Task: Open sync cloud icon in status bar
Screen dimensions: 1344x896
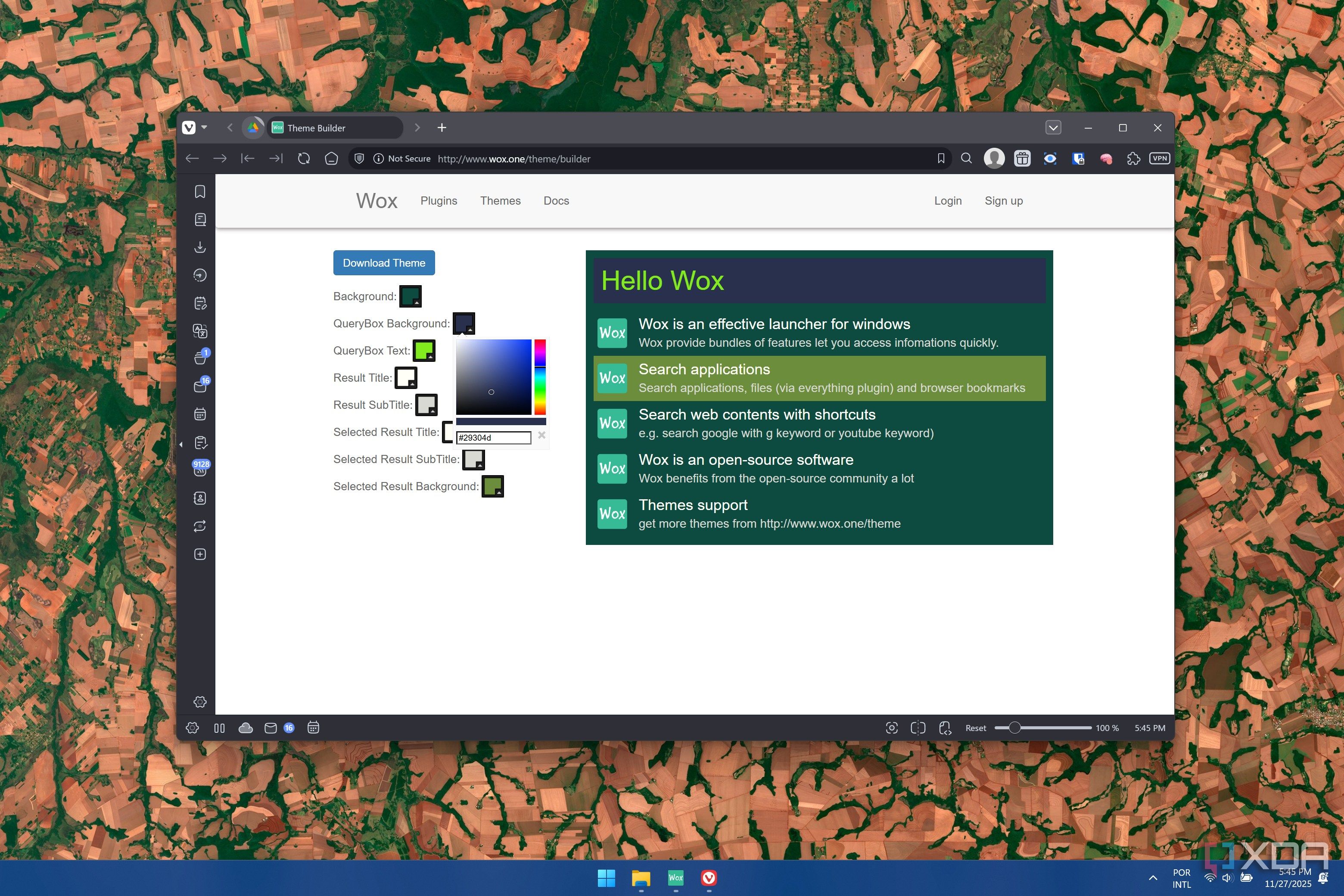Action: (246, 728)
